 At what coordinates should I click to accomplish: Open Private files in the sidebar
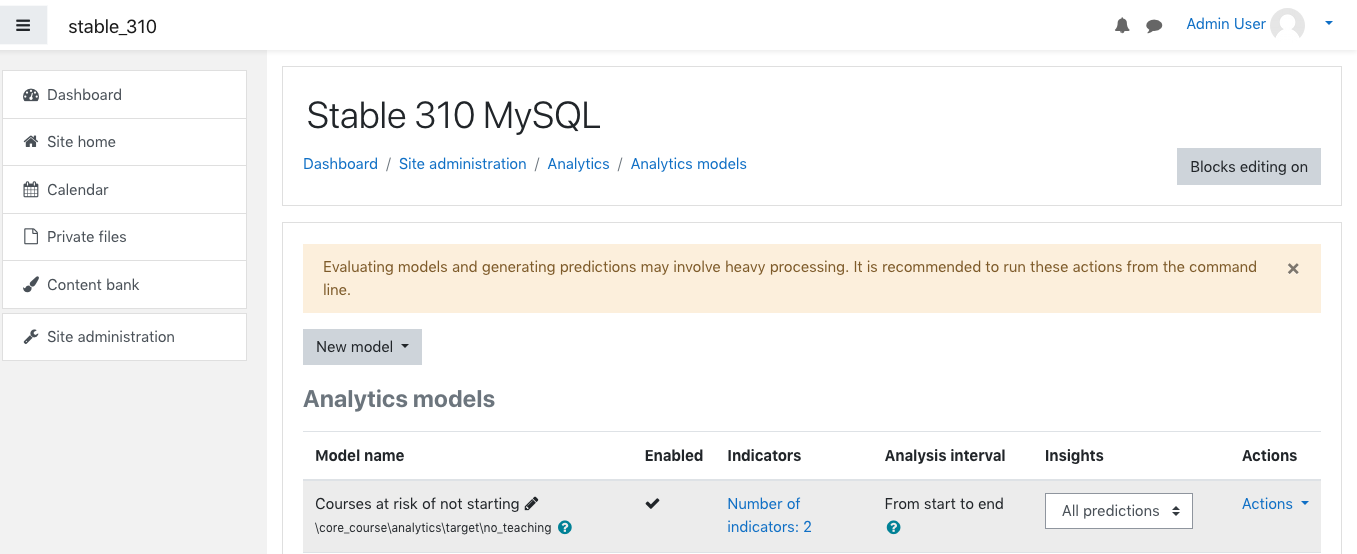coord(125,237)
